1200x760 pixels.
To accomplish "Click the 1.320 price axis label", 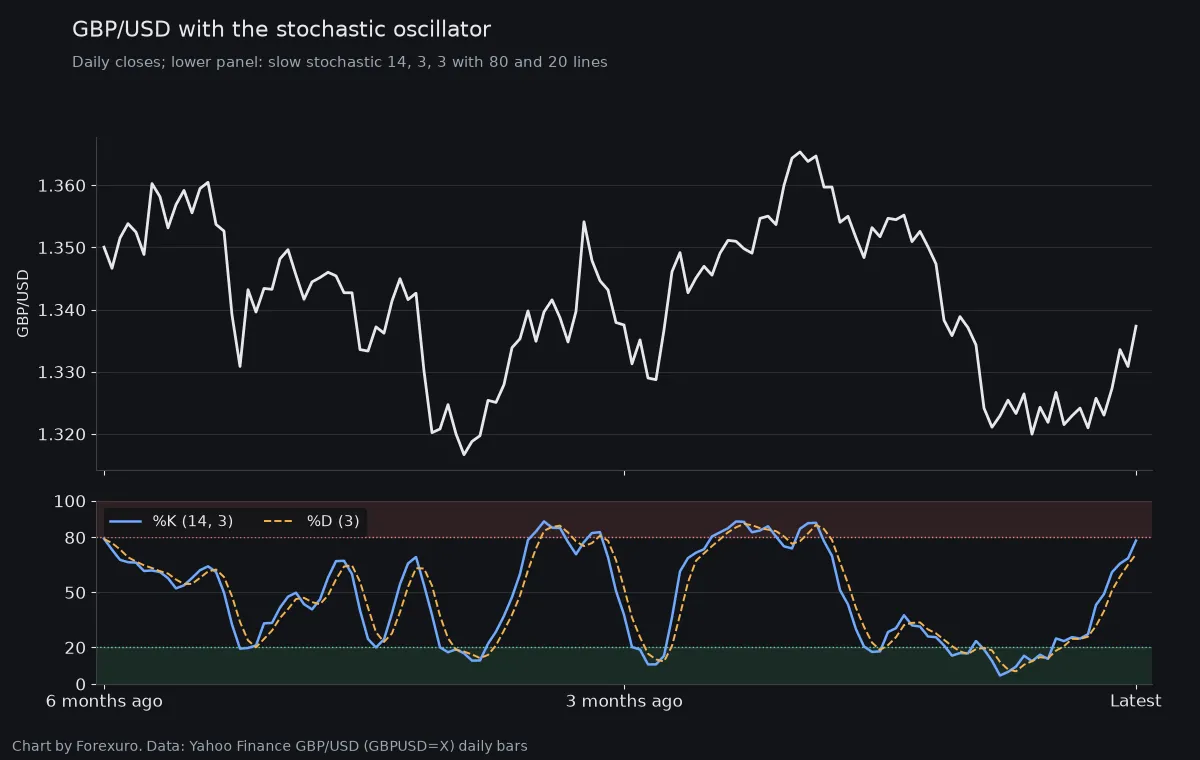I will (x=62, y=435).
